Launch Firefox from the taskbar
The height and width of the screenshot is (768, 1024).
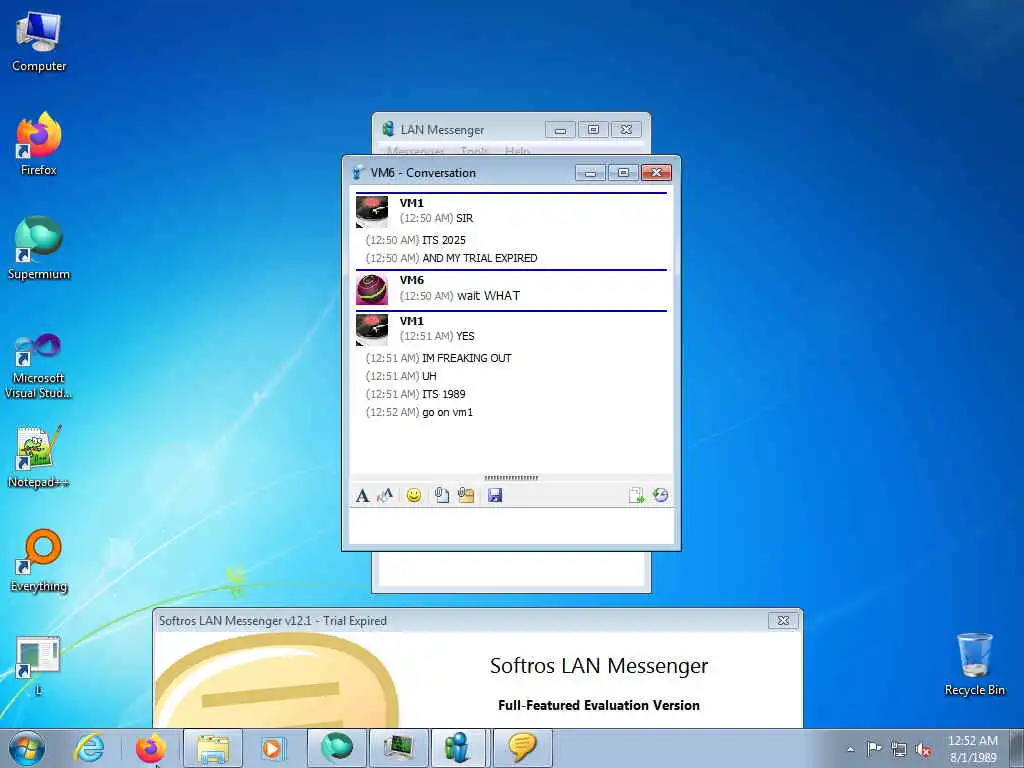click(x=150, y=748)
